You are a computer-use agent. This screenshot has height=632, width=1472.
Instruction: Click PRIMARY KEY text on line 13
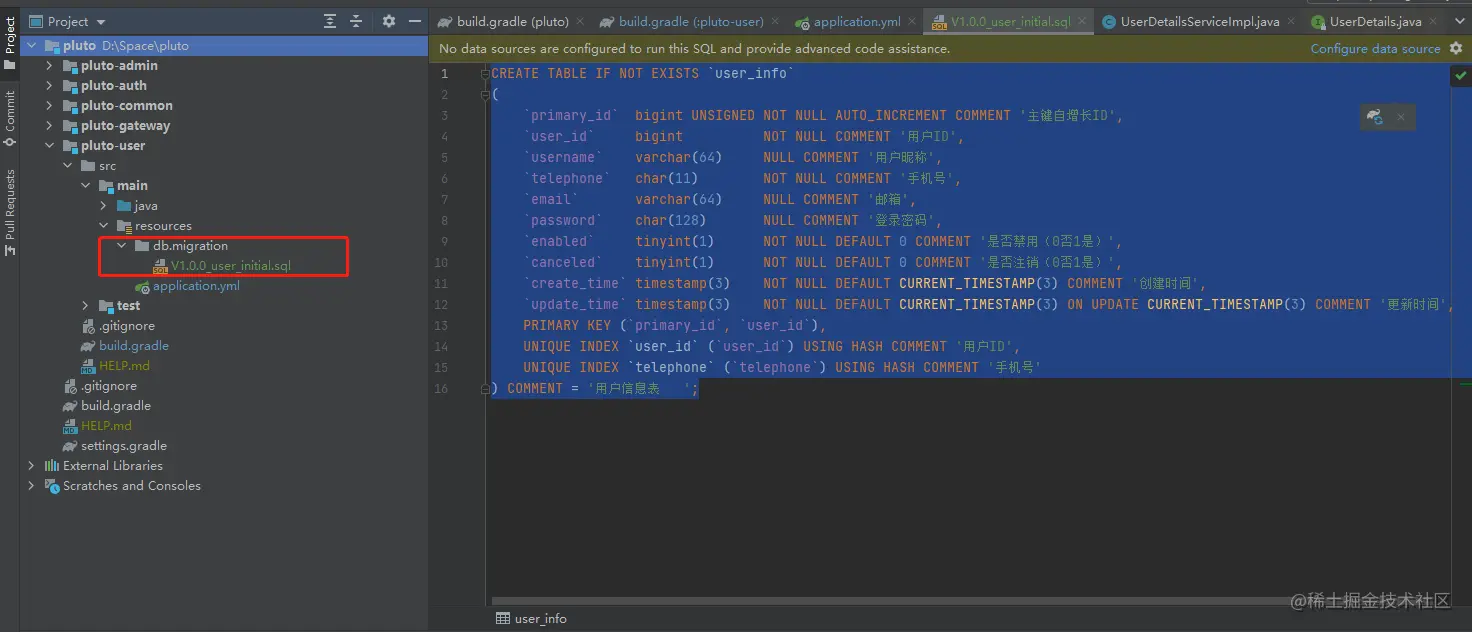click(567, 325)
